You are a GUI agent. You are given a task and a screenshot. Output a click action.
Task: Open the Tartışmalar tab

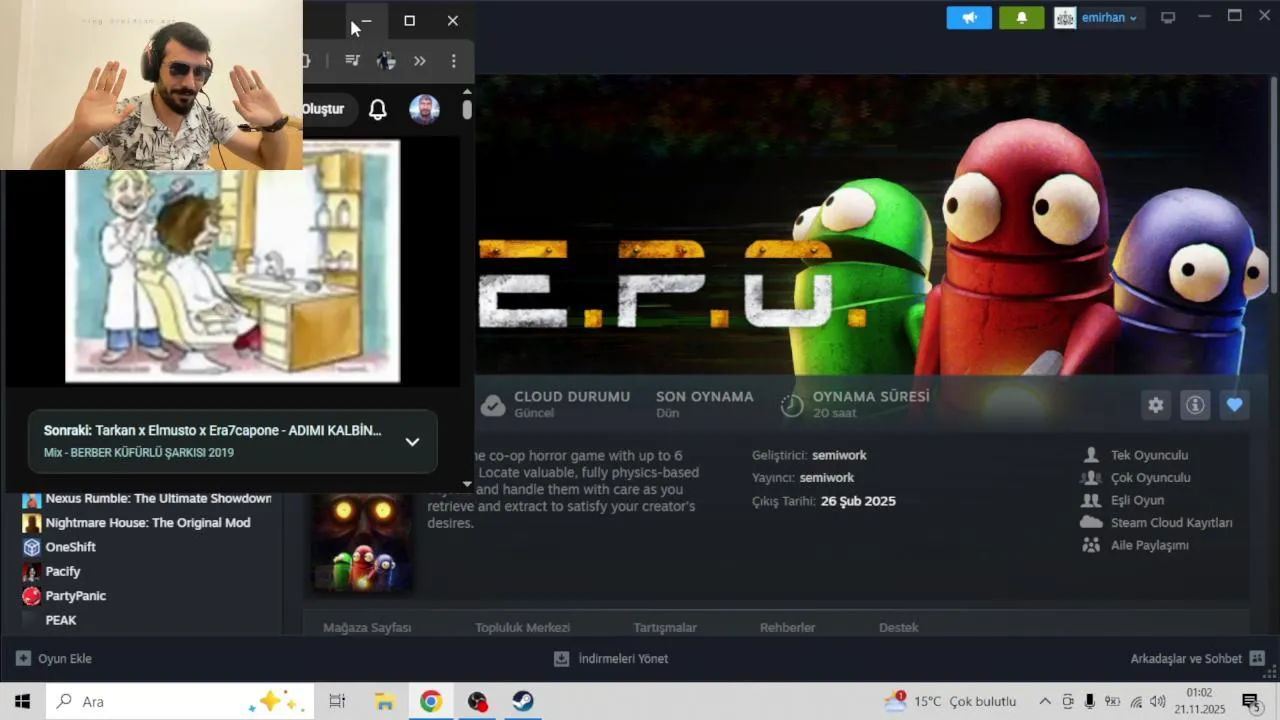[665, 627]
